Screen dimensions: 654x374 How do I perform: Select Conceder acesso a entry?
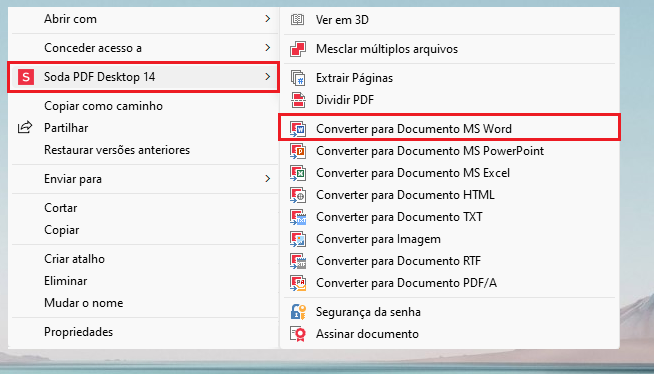pyautogui.click(x=144, y=48)
